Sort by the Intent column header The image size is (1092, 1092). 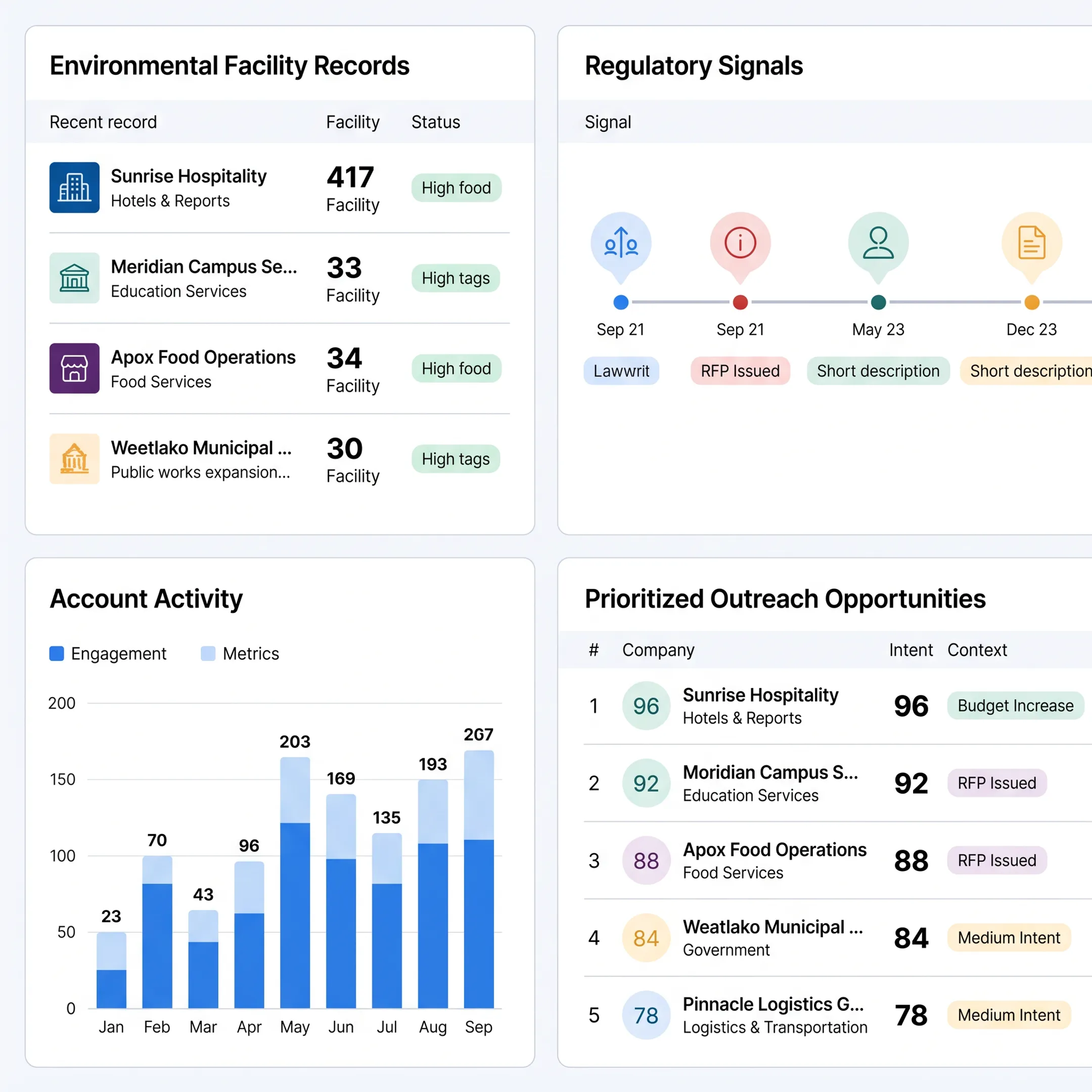[x=911, y=650]
